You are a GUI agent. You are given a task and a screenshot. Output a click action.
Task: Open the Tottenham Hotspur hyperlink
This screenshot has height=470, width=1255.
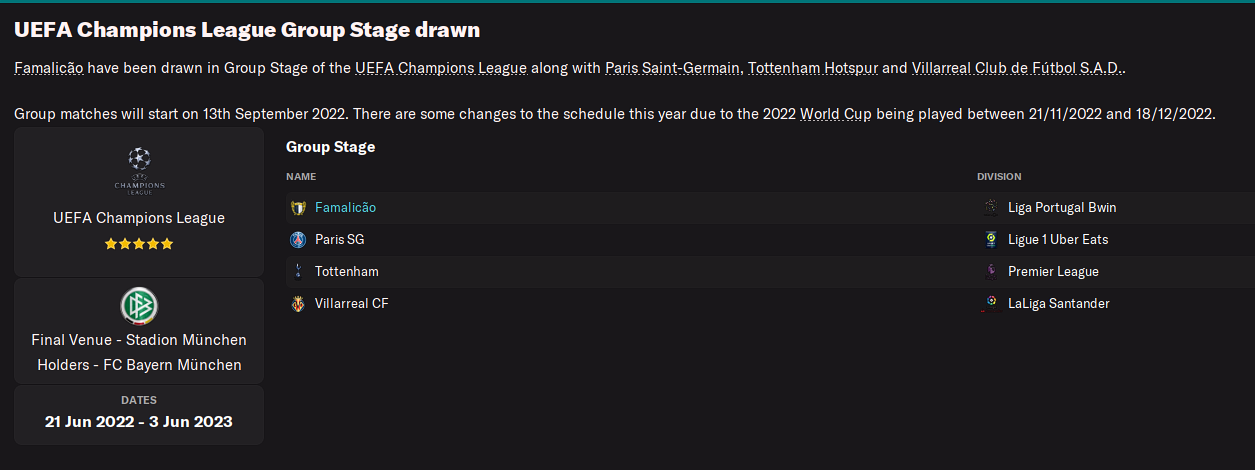(x=813, y=69)
